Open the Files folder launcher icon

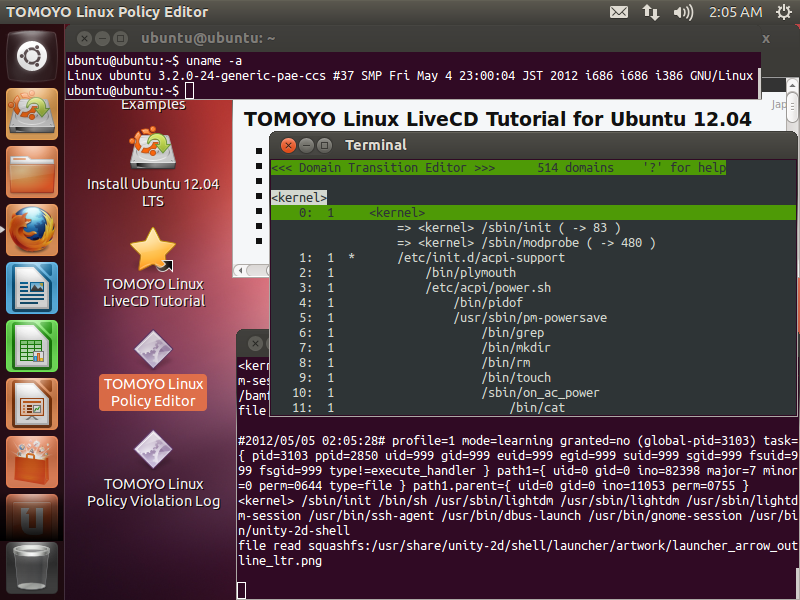[32, 172]
